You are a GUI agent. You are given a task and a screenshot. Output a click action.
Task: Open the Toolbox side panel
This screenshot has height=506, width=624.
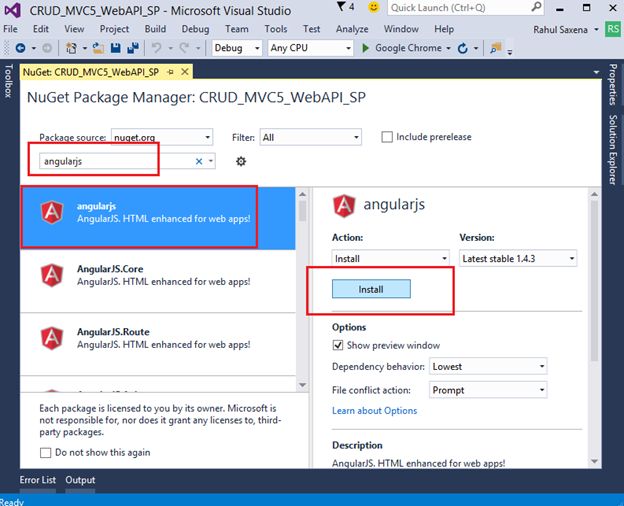(x=8, y=81)
